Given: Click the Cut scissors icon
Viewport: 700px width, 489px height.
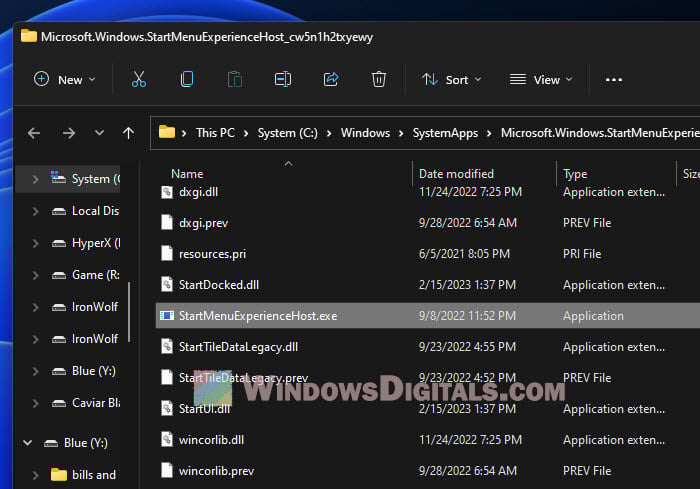Looking at the screenshot, I should pos(139,79).
